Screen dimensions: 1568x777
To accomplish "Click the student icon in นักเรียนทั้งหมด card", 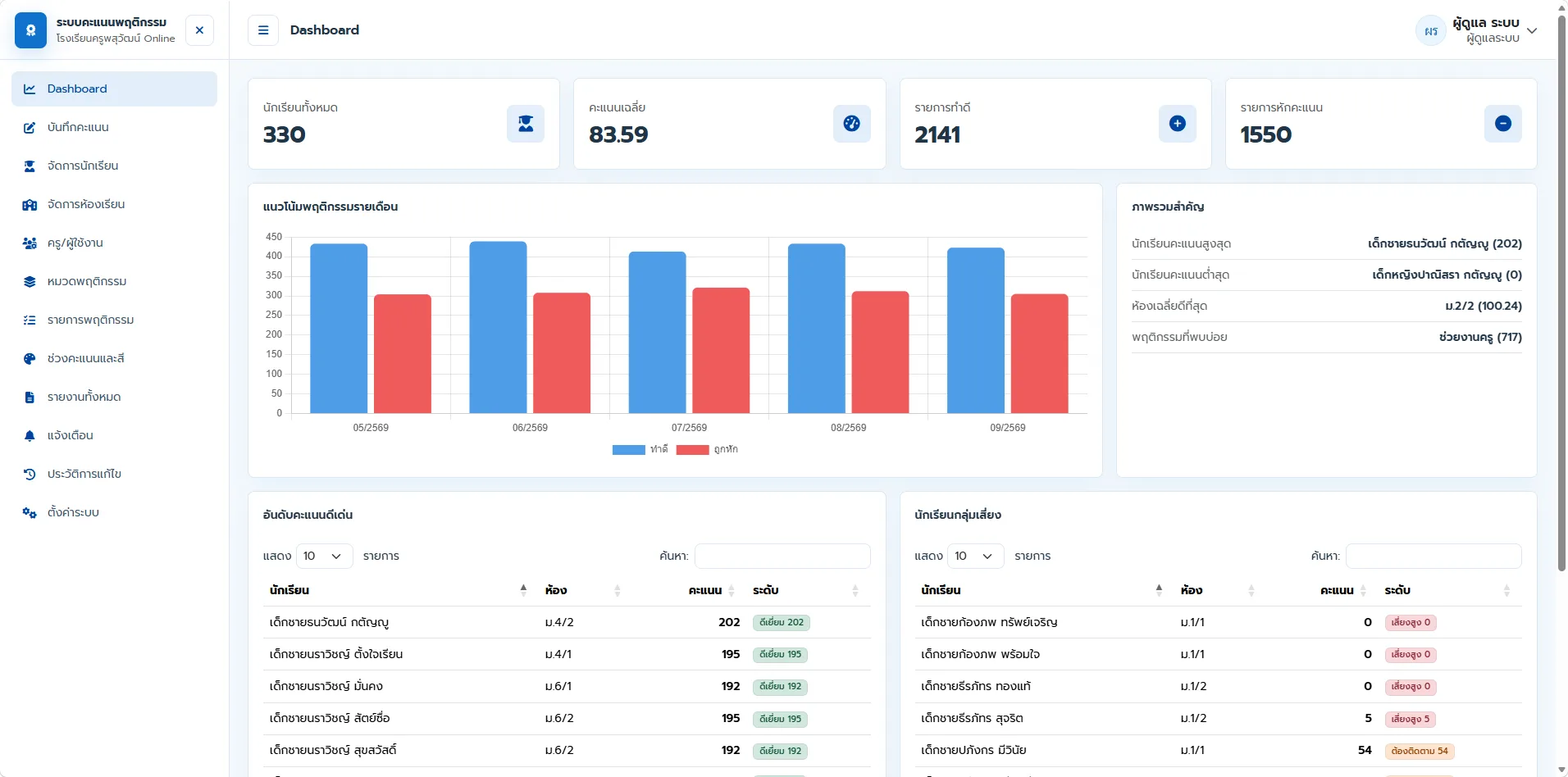I will click(x=526, y=124).
